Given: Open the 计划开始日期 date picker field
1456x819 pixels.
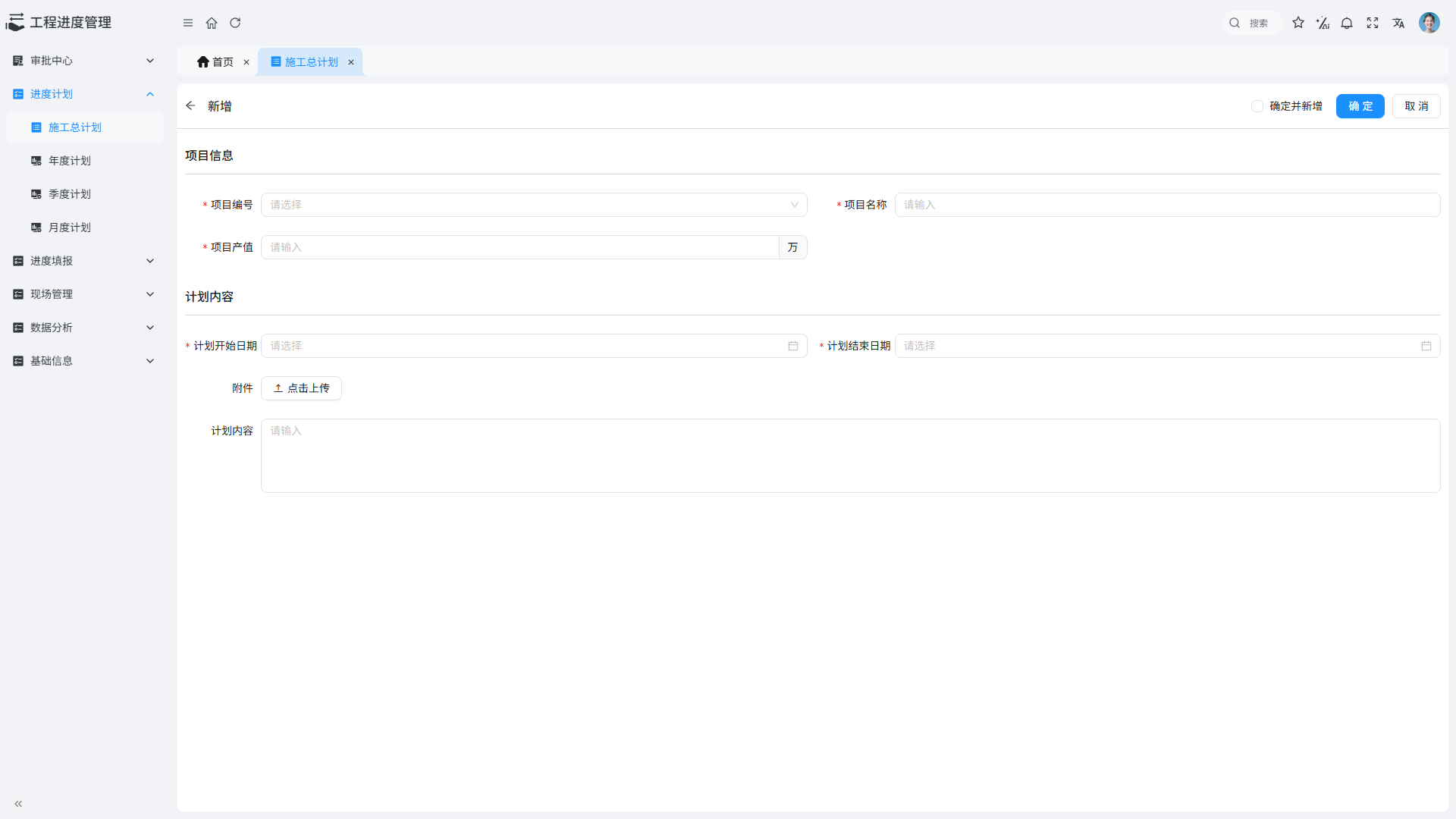Looking at the screenshot, I should tap(534, 346).
